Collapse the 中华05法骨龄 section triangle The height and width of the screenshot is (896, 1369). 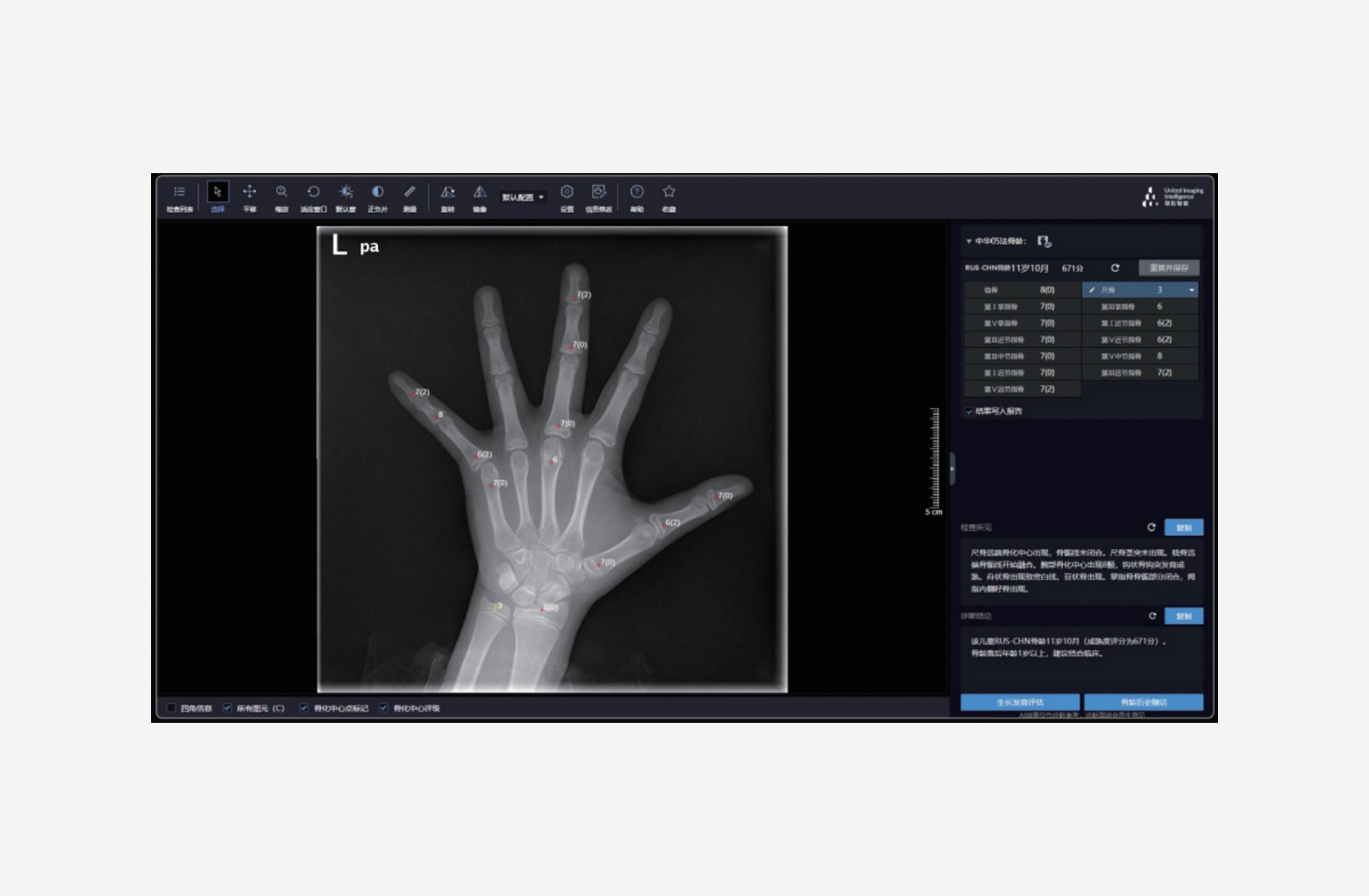tap(968, 242)
